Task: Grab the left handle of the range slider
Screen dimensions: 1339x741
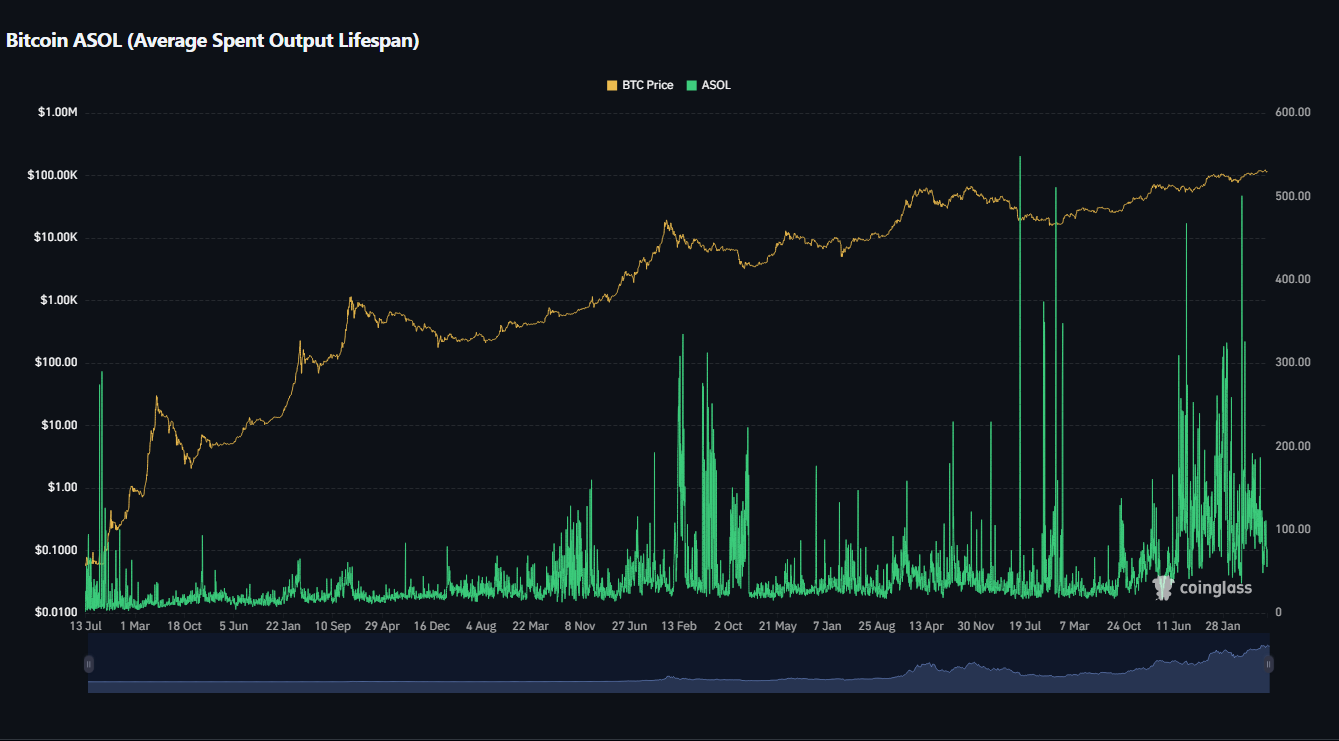Action: pyautogui.click(x=89, y=664)
